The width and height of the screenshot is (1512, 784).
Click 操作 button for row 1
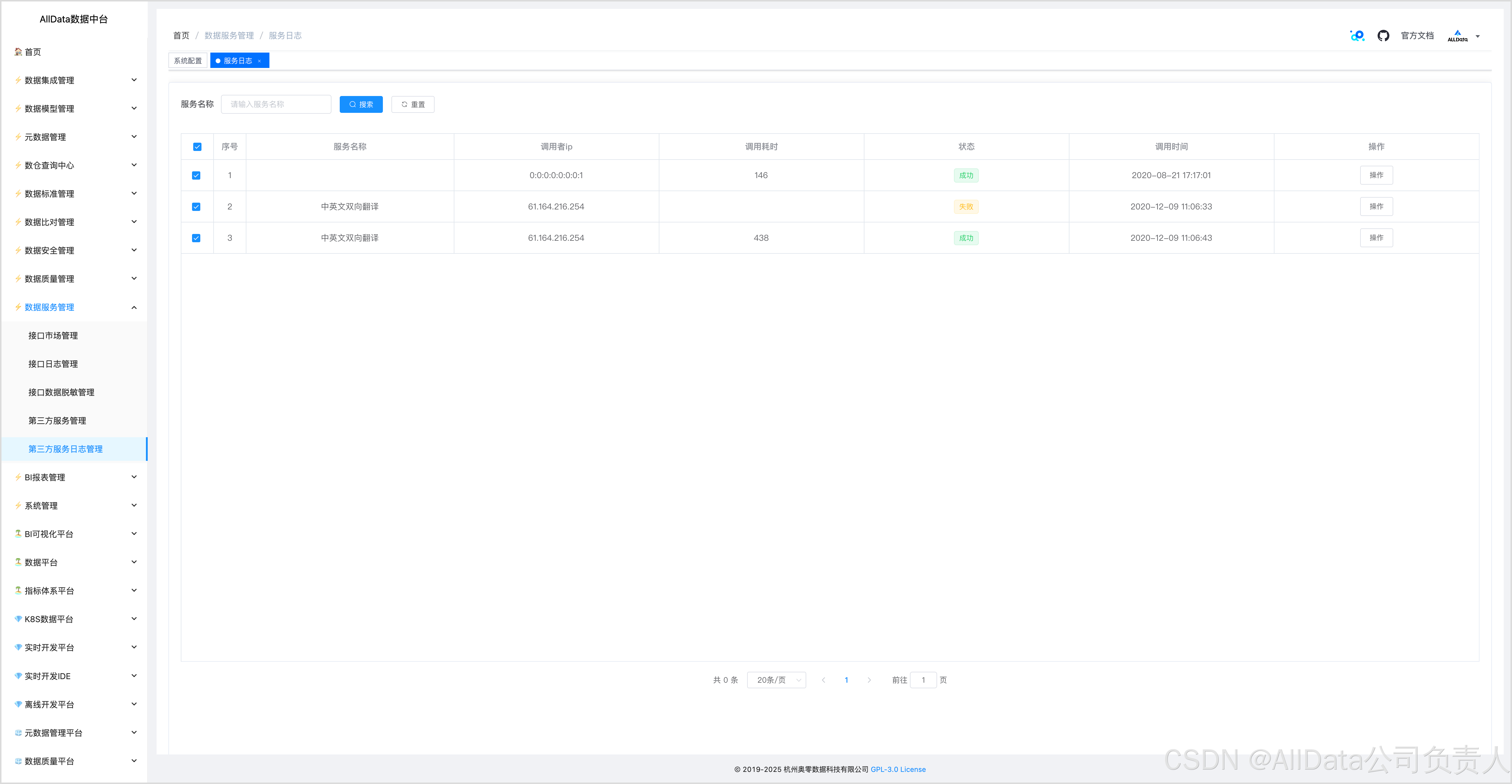point(1376,175)
